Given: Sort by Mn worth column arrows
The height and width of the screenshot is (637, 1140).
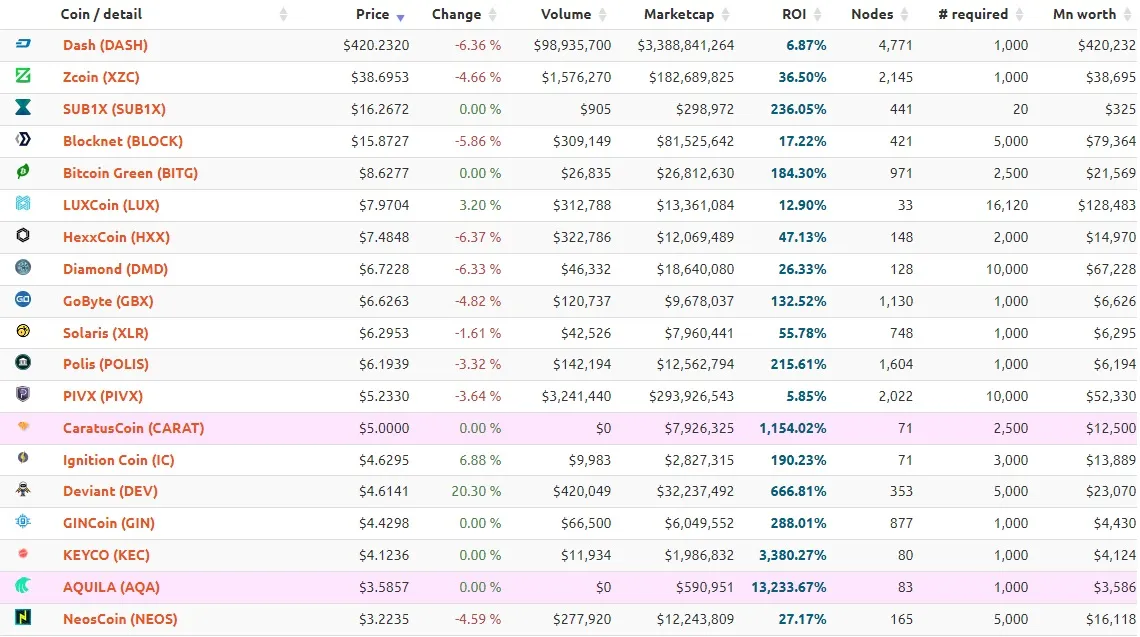Looking at the screenshot, I should point(1128,15).
